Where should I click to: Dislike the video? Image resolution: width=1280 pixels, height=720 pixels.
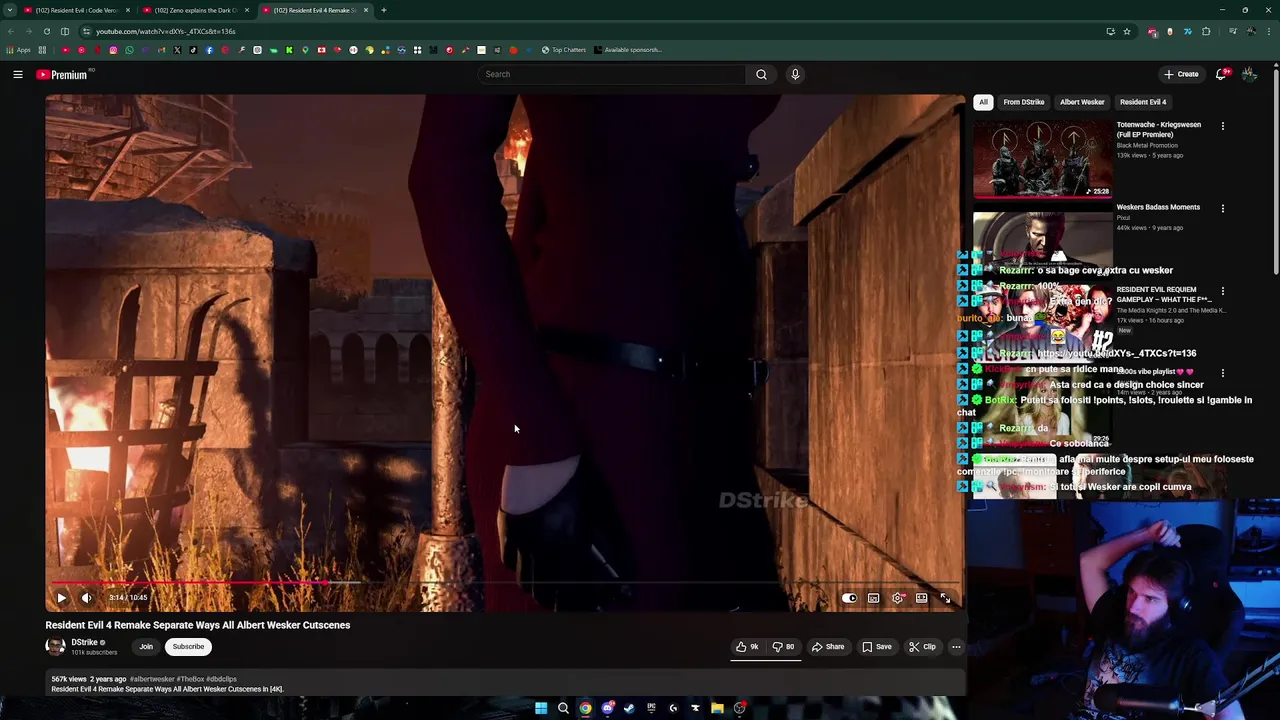tap(783, 647)
